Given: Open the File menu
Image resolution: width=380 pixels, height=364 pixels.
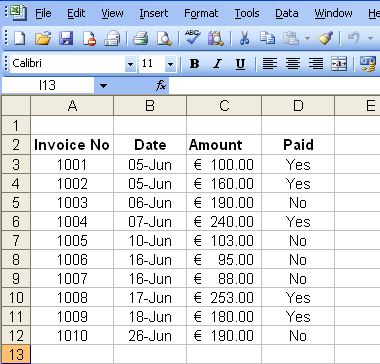Looking at the screenshot, I should point(43,13).
